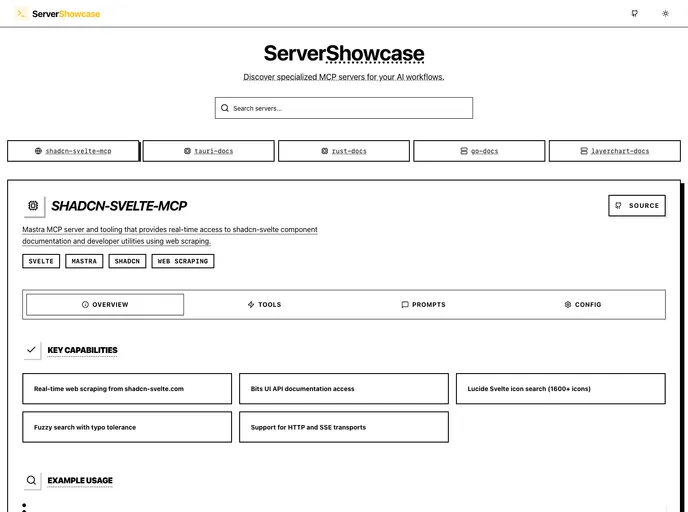
Task: Select the shadcn-svelte-mcp server button
Action: point(73,151)
